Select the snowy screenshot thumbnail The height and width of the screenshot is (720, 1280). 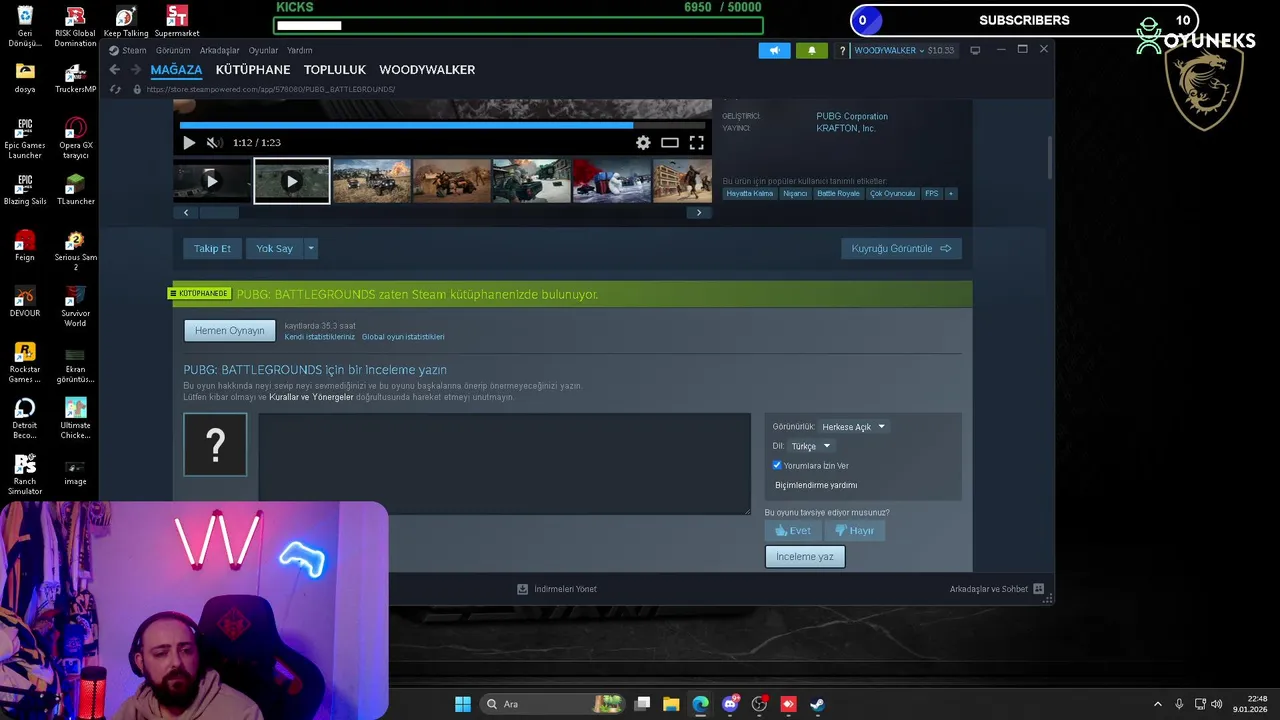click(611, 181)
